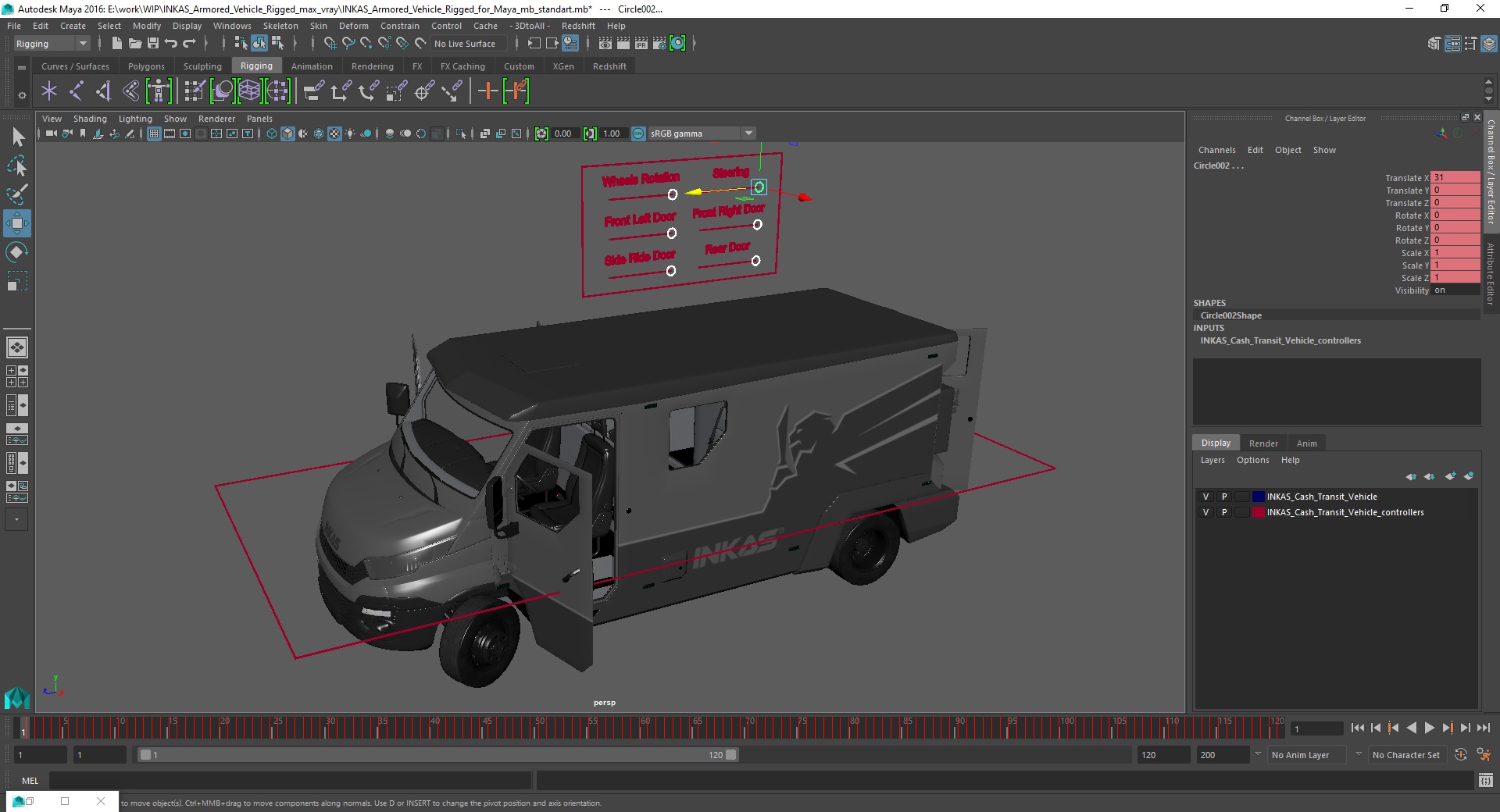This screenshot has width=1500, height=812.
Task: Click Save Scene disk icon
Action: click(x=153, y=44)
